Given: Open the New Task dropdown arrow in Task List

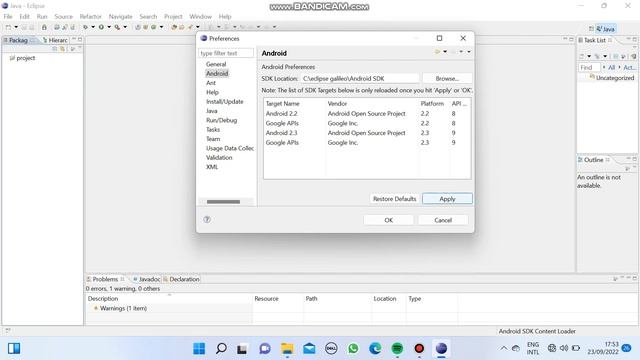Looking at the screenshot, I should click(x=589, y=56).
